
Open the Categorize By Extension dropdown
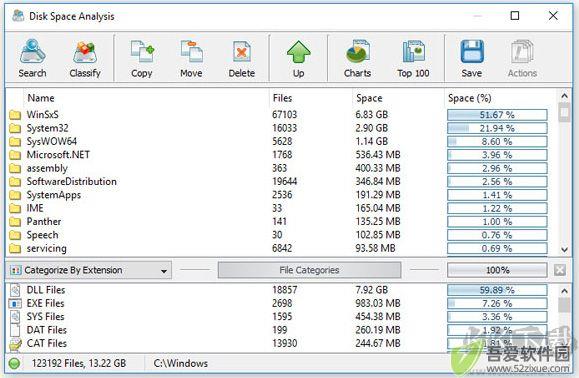pyautogui.click(x=89, y=270)
